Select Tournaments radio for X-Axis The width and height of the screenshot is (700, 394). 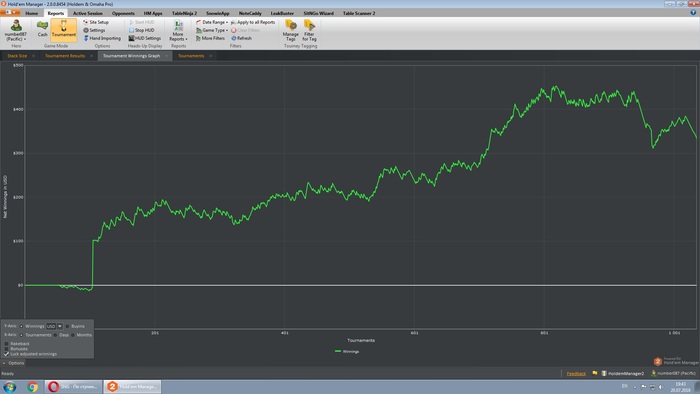21,335
